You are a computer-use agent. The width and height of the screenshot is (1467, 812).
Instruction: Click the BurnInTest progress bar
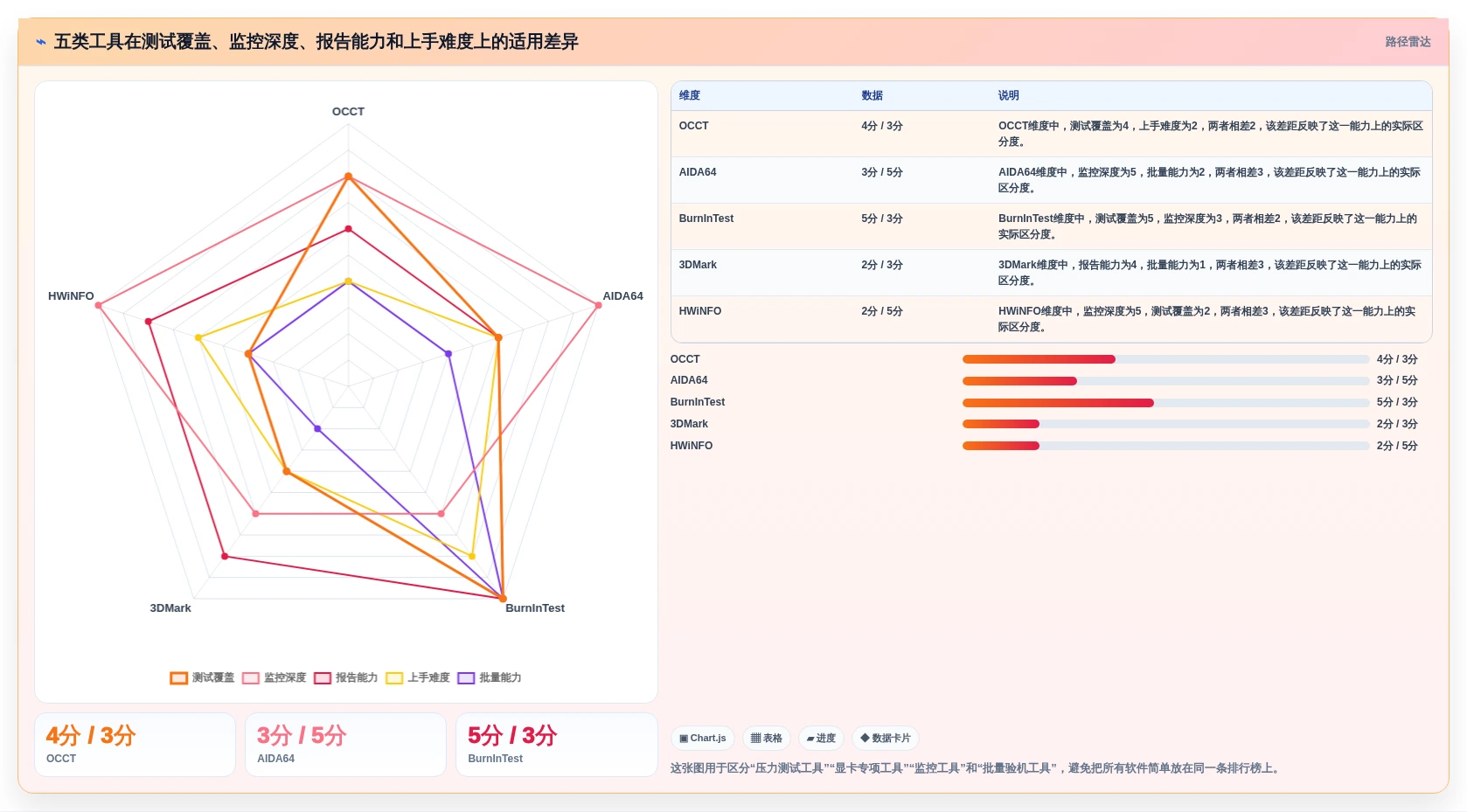click(x=1165, y=403)
